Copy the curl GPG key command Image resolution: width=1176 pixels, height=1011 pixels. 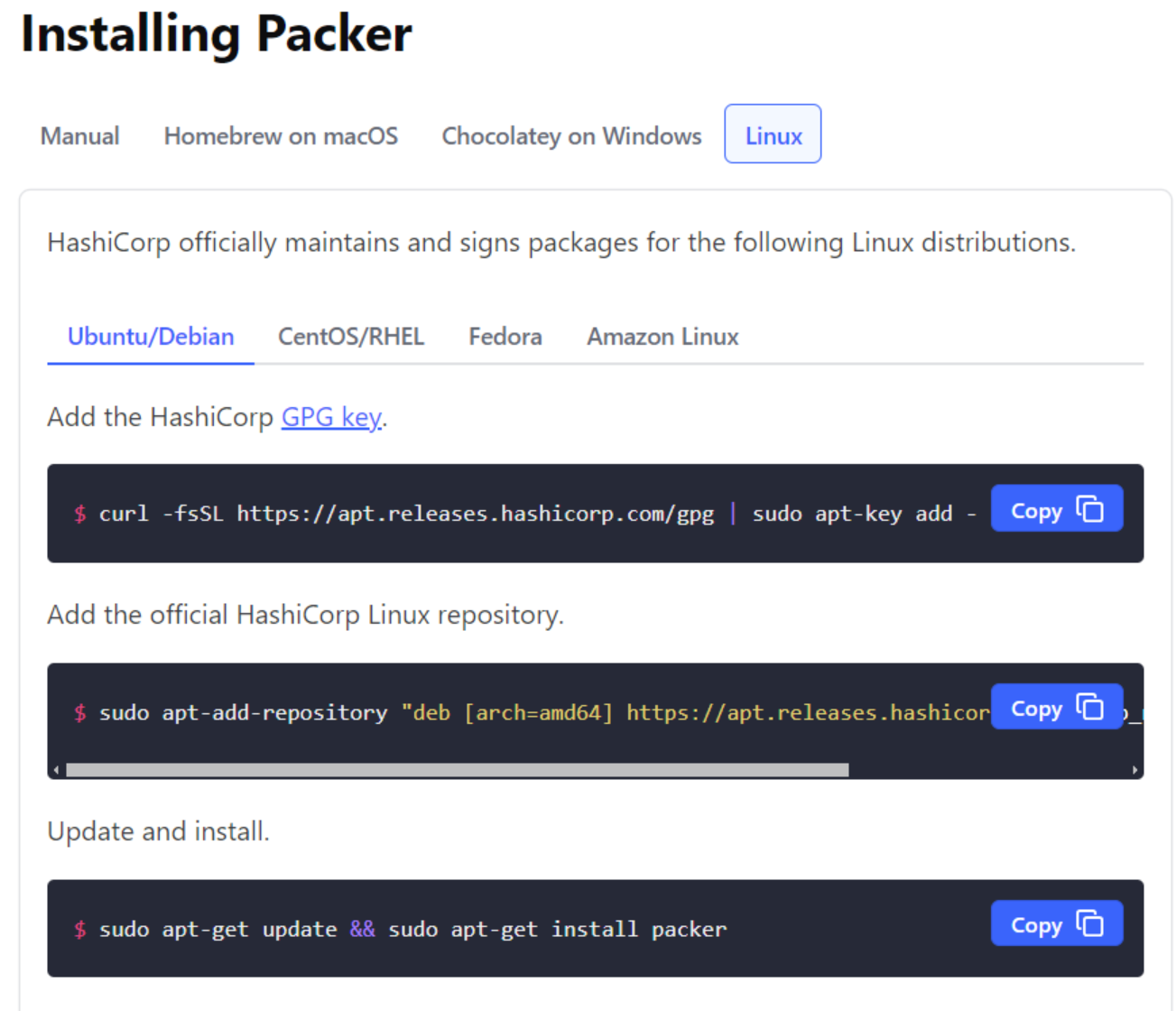1057,509
